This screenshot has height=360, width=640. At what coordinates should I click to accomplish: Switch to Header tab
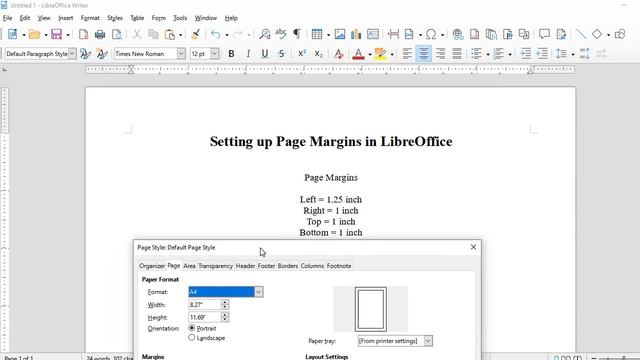click(245, 266)
